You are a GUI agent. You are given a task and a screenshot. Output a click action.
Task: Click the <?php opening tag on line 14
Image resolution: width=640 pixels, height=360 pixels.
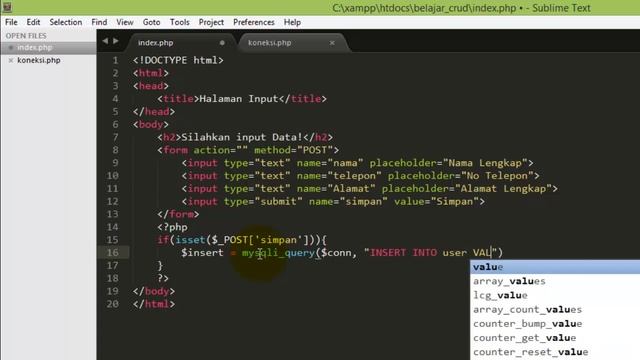(x=172, y=227)
